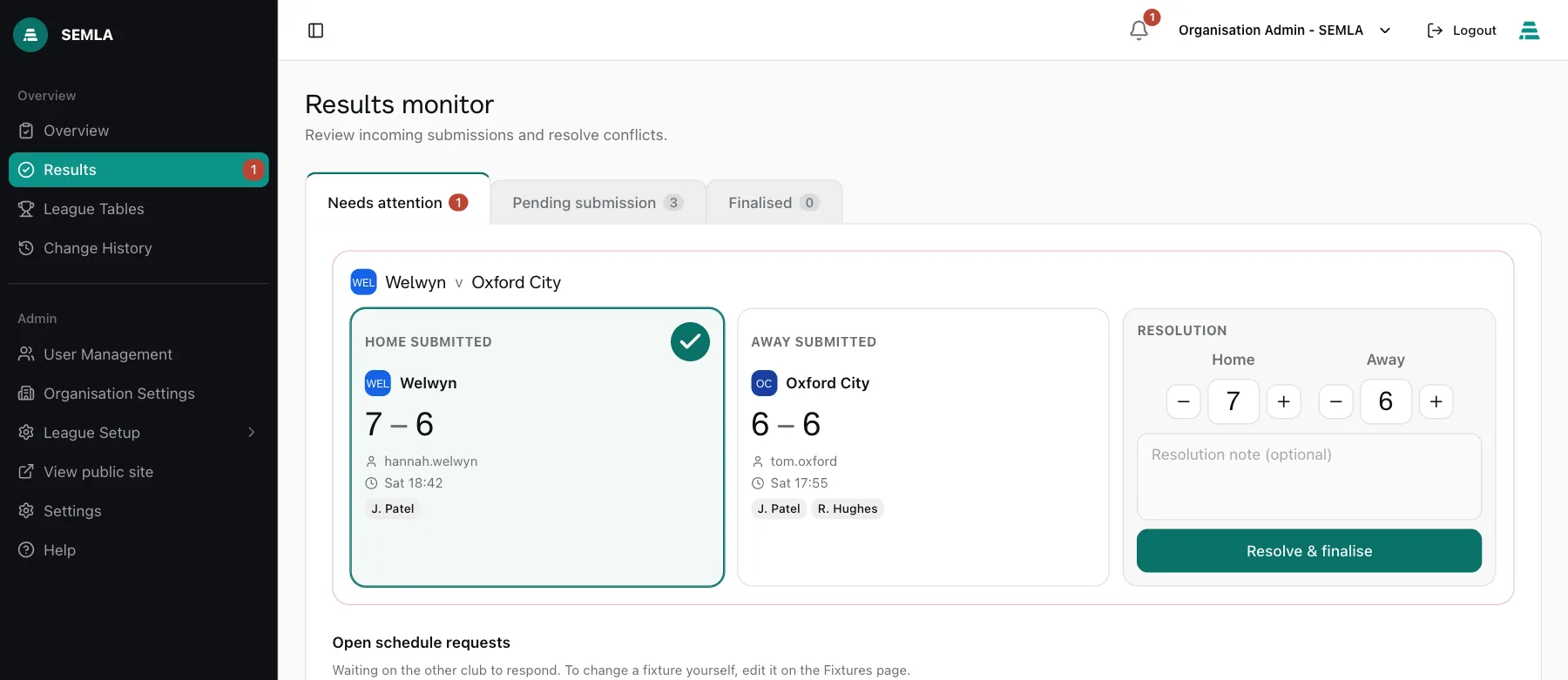The width and height of the screenshot is (1568, 680).
Task: Click the SEMLA logo in sidebar header
Action: tap(30, 35)
